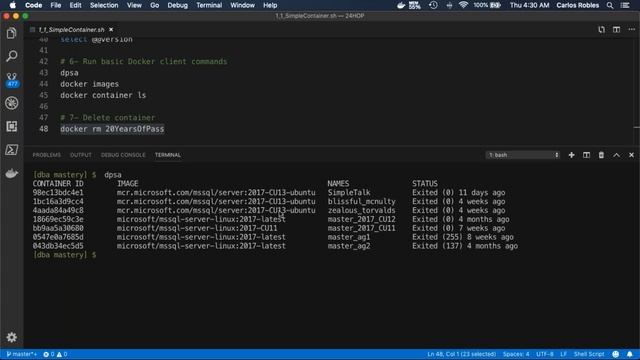The width and height of the screenshot is (640, 360).
Task: Change indentation via Spaces: 4
Action: click(x=516, y=354)
